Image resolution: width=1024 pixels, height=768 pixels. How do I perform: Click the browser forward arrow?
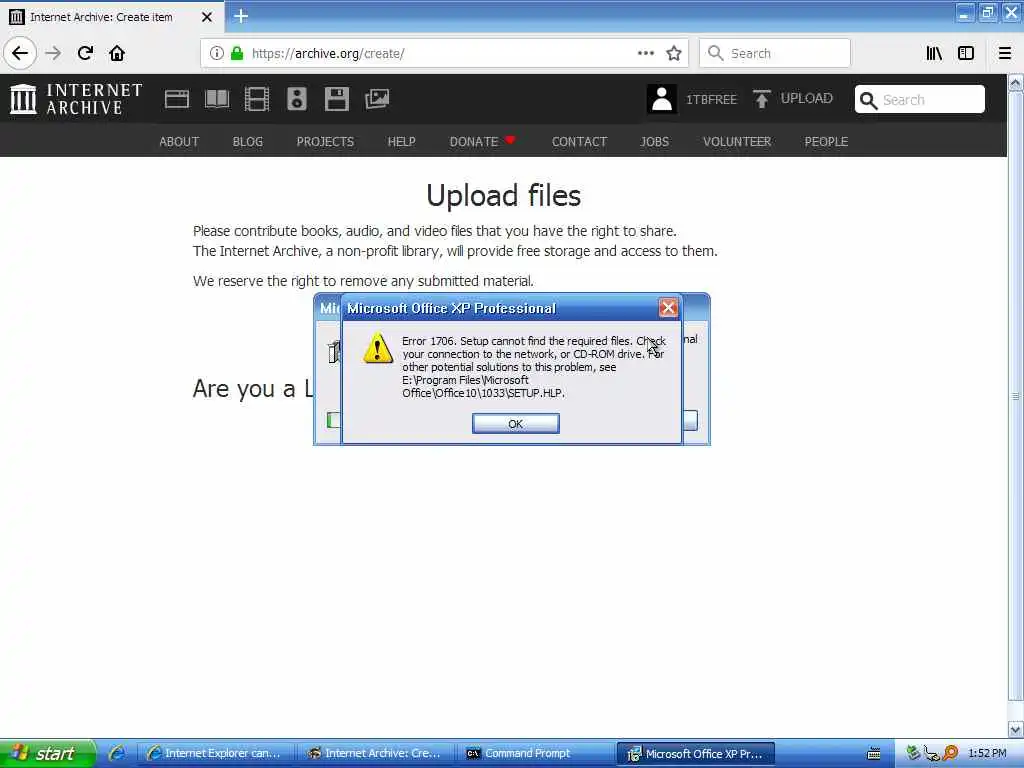click(53, 53)
